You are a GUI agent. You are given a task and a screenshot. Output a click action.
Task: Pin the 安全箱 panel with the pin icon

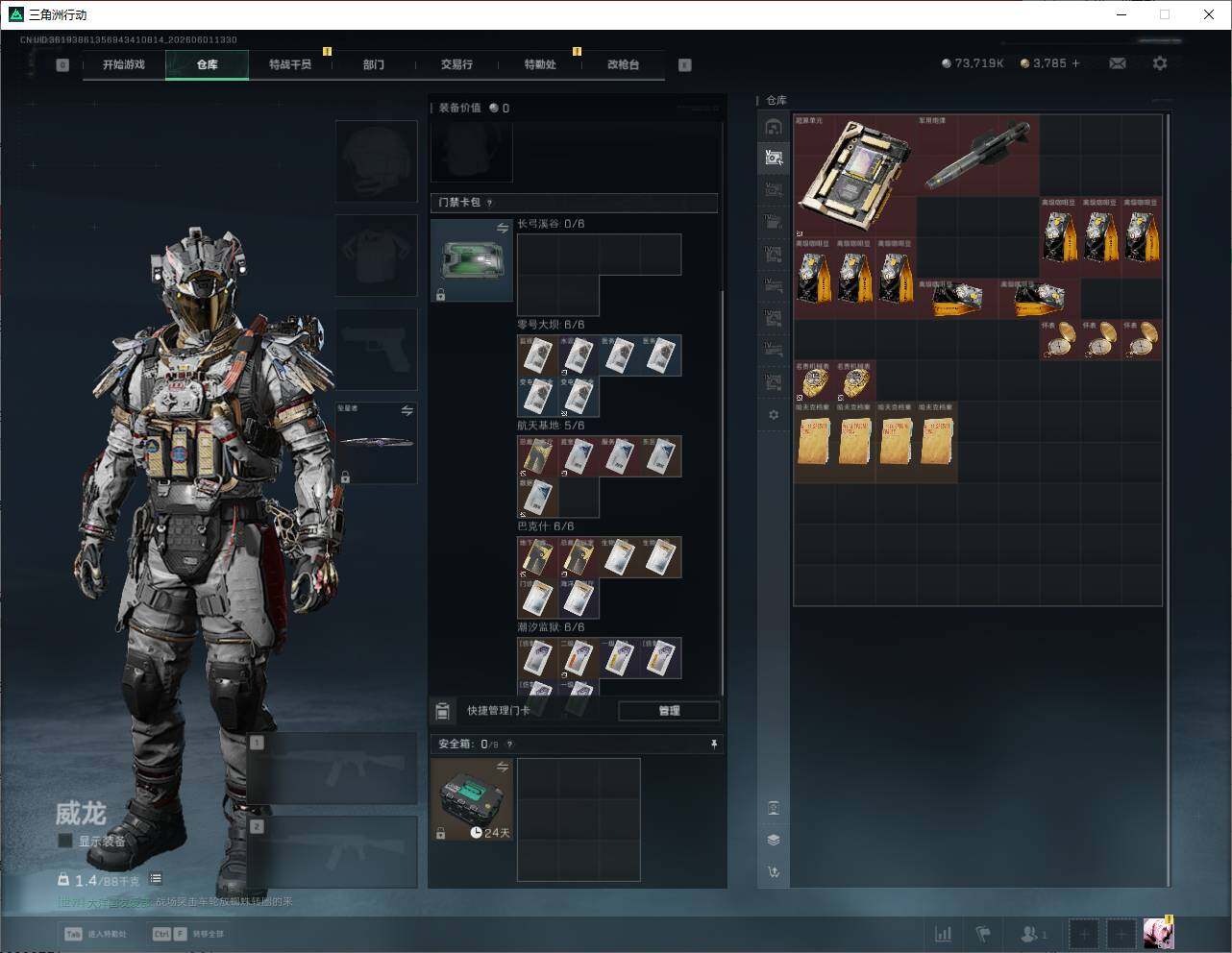pyautogui.click(x=713, y=744)
